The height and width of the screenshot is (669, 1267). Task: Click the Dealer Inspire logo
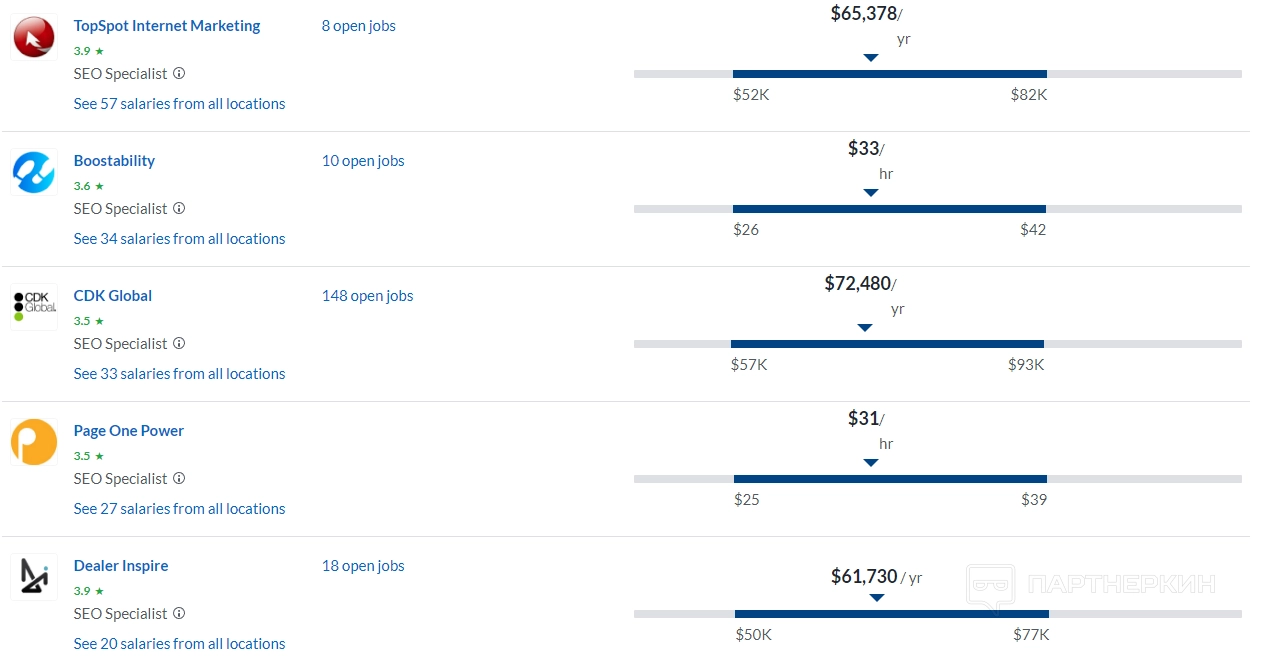click(34, 577)
